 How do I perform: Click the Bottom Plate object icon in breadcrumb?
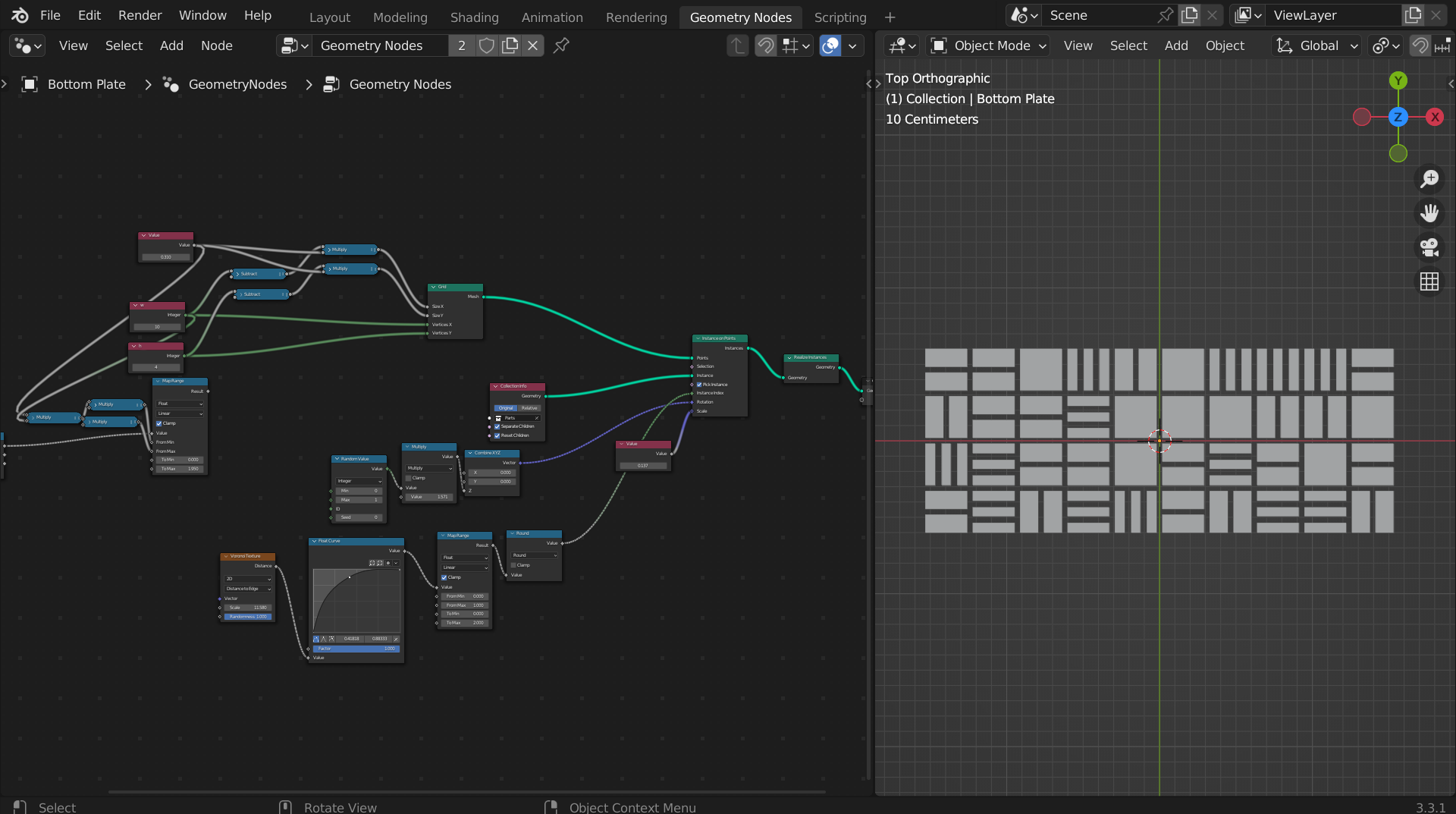(30, 84)
